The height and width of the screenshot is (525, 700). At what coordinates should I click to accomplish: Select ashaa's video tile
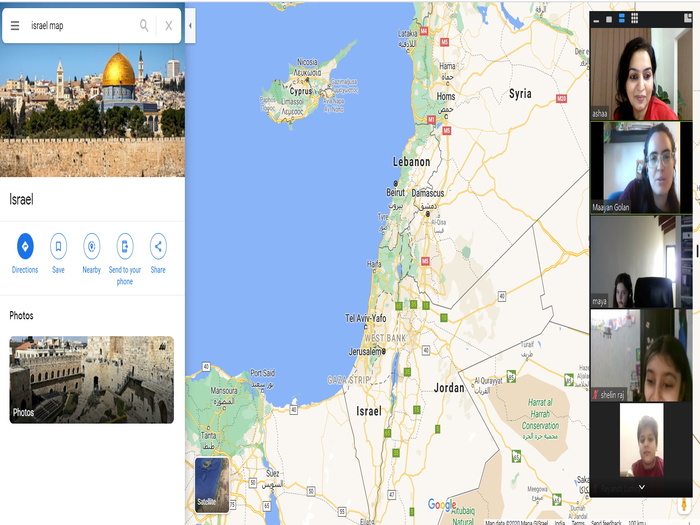click(641, 74)
